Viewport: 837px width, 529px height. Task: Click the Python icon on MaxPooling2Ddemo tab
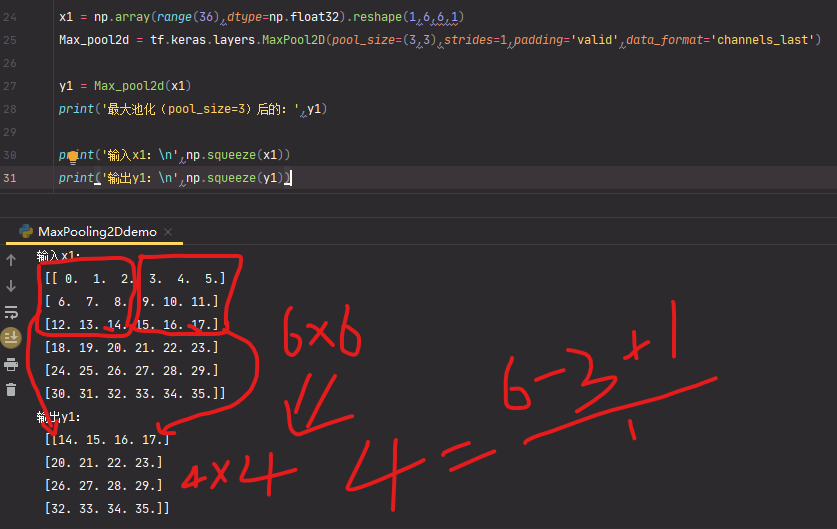tap(26, 231)
